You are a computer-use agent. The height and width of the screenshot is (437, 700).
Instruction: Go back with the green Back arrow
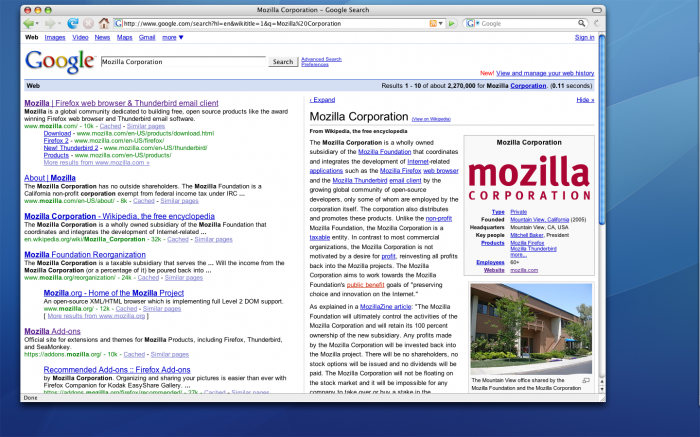28,23
